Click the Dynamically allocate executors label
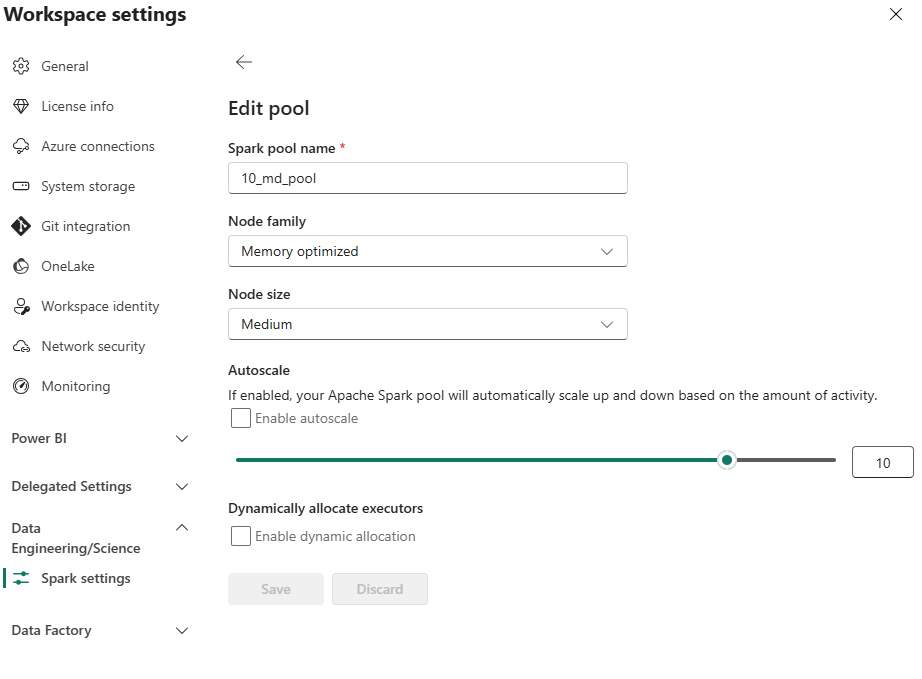The width and height of the screenshot is (922, 679). [325, 508]
